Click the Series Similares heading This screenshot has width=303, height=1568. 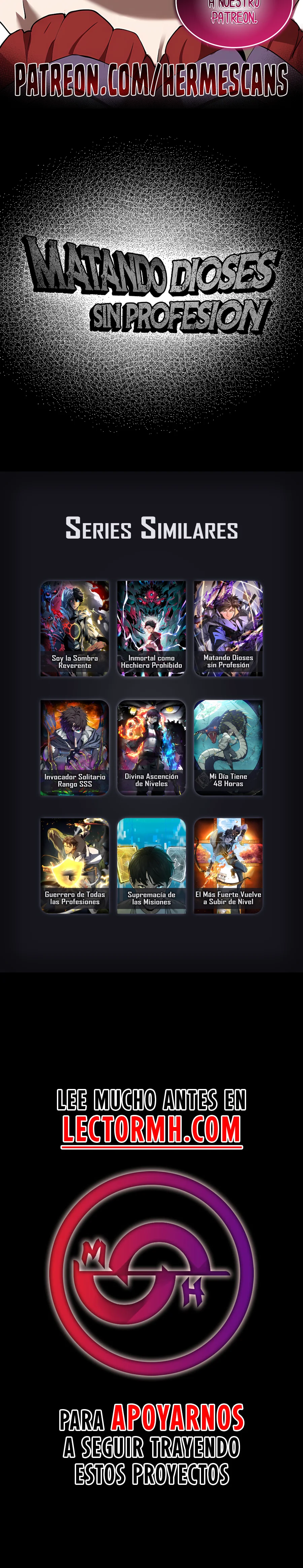tap(151, 528)
